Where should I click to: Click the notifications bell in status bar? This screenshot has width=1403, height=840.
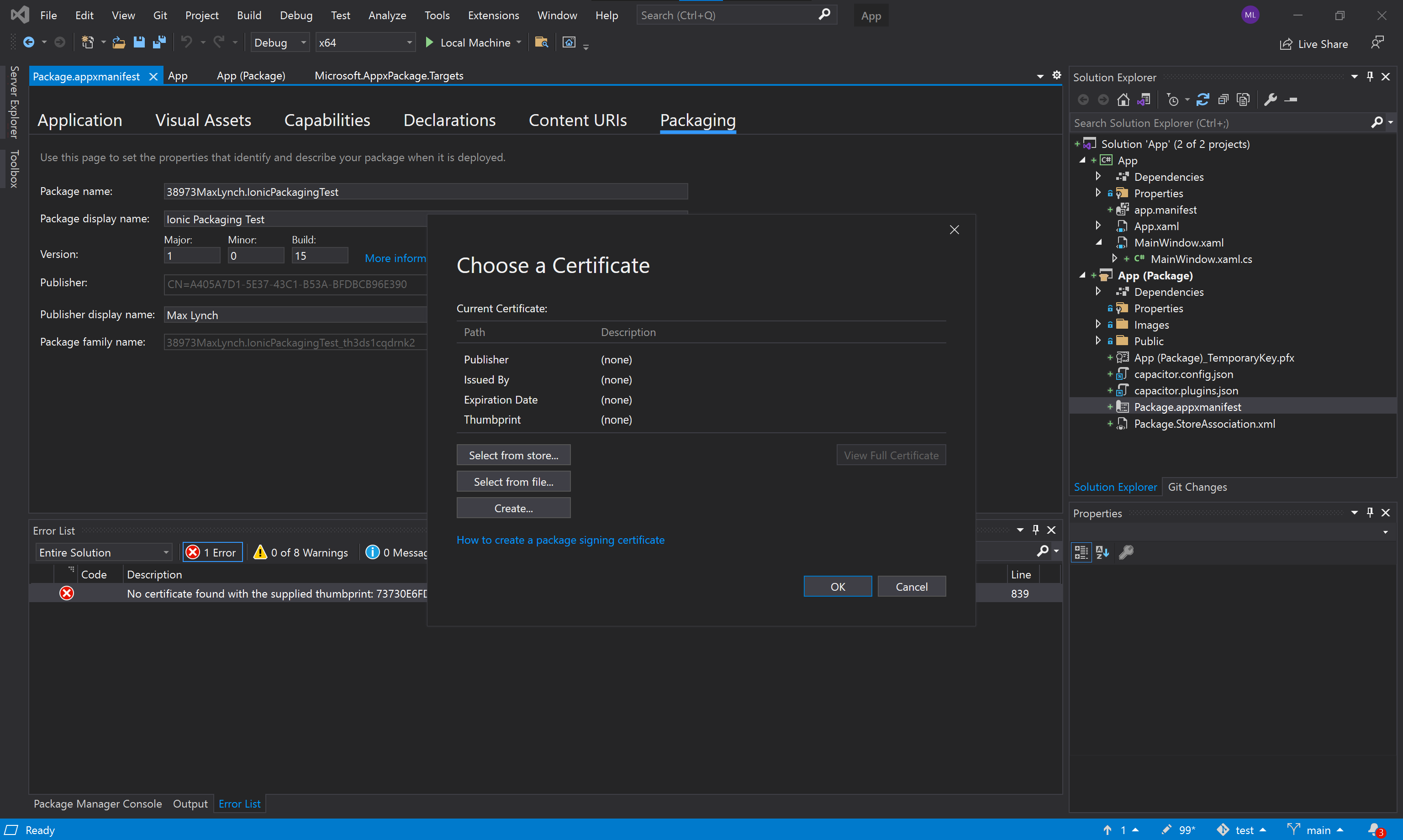pyautogui.click(x=1375, y=830)
